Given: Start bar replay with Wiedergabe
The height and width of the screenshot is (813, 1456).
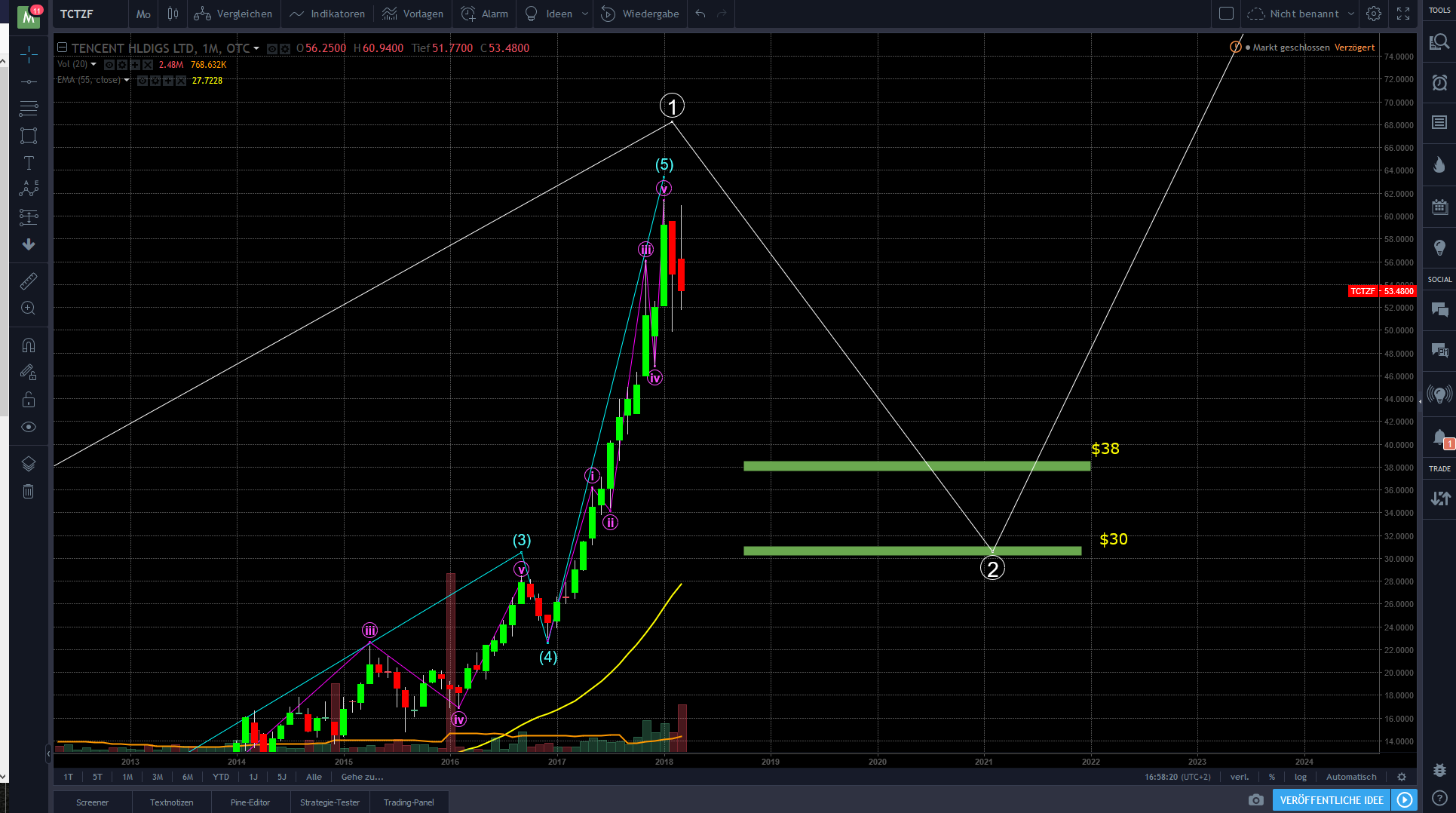Looking at the screenshot, I should coord(640,14).
